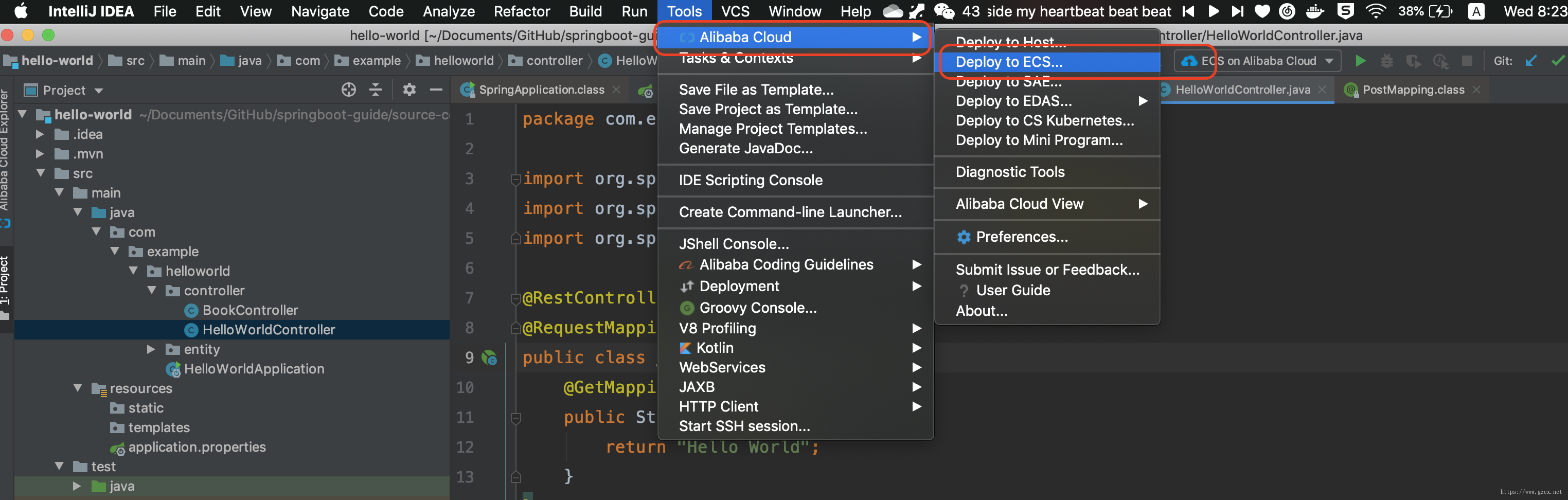The width and height of the screenshot is (1568, 500).
Task: Expand the entity package
Action: (x=151, y=350)
